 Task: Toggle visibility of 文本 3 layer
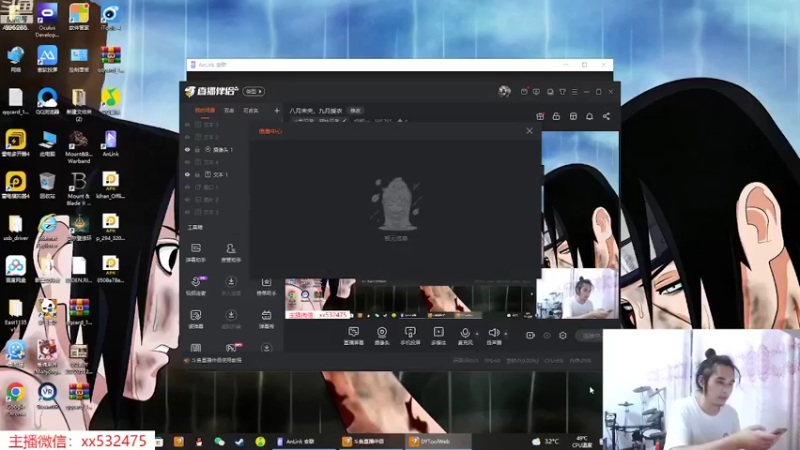(x=187, y=212)
